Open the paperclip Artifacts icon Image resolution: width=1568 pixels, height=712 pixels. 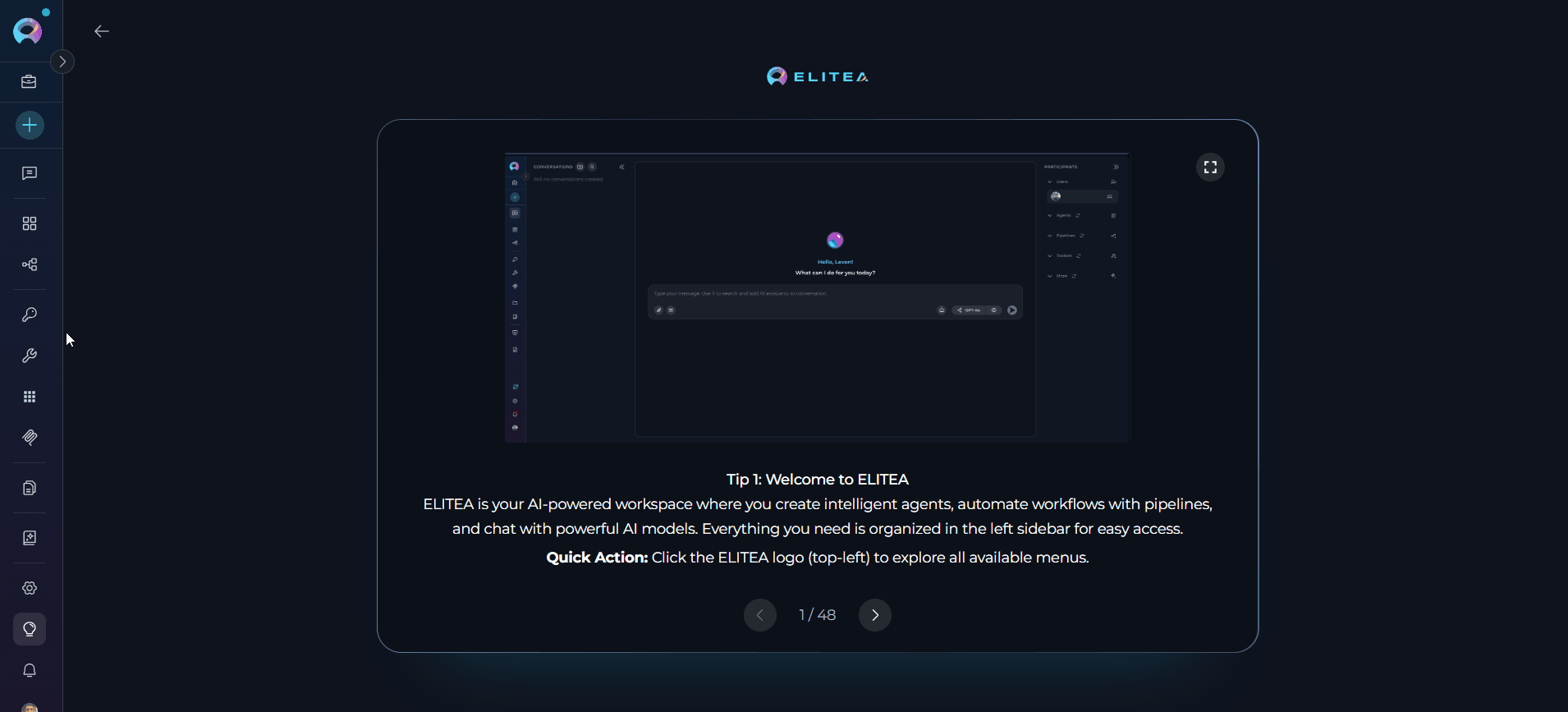[x=30, y=438]
